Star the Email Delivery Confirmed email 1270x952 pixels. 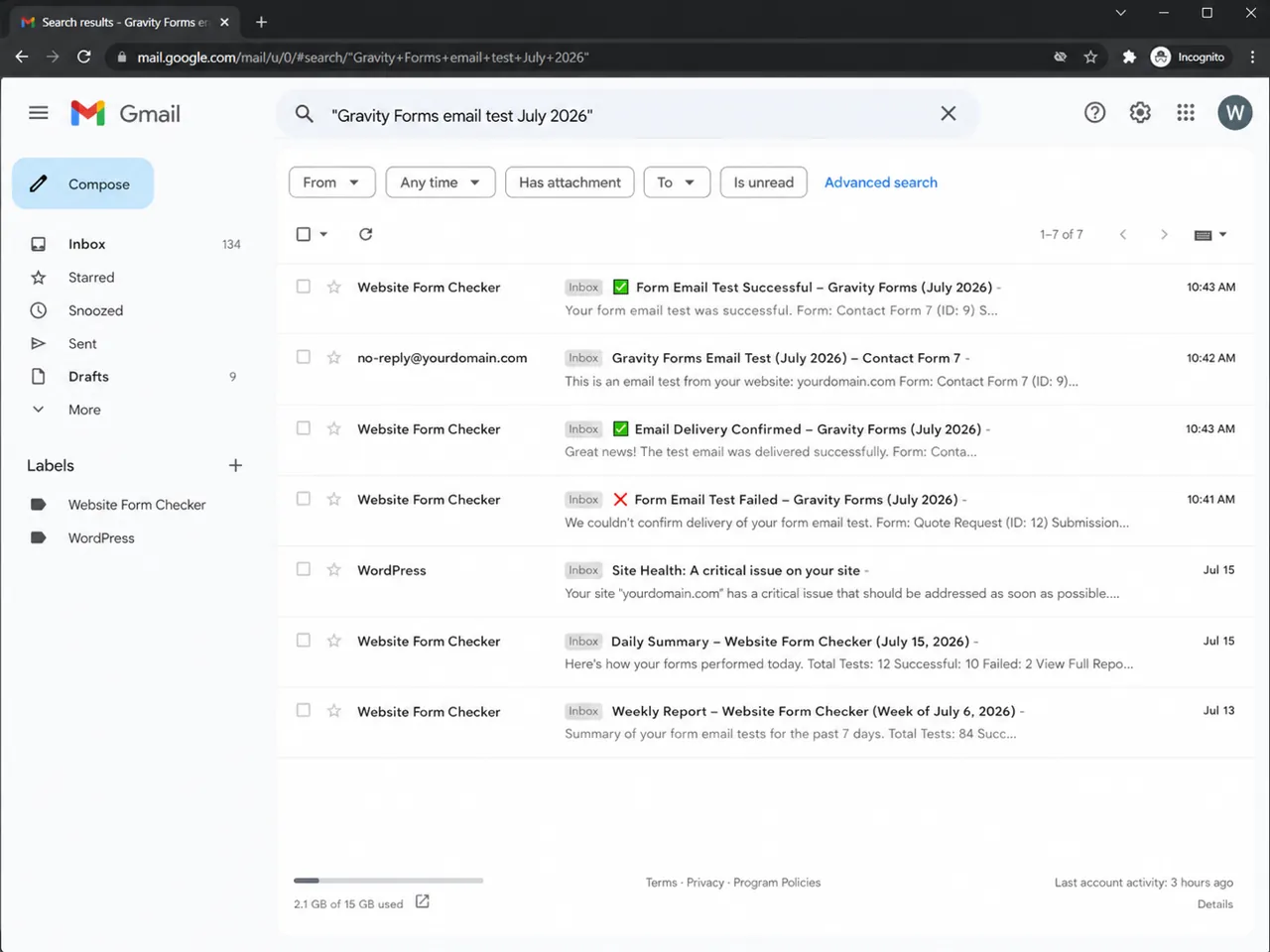[334, 429]
